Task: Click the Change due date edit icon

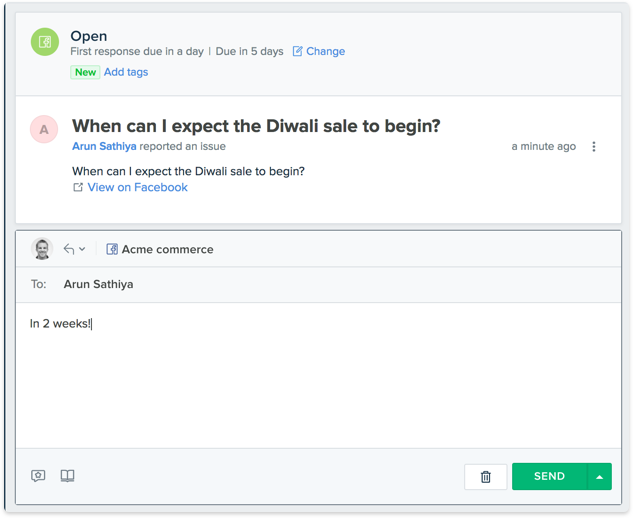Action: (298, 52)
